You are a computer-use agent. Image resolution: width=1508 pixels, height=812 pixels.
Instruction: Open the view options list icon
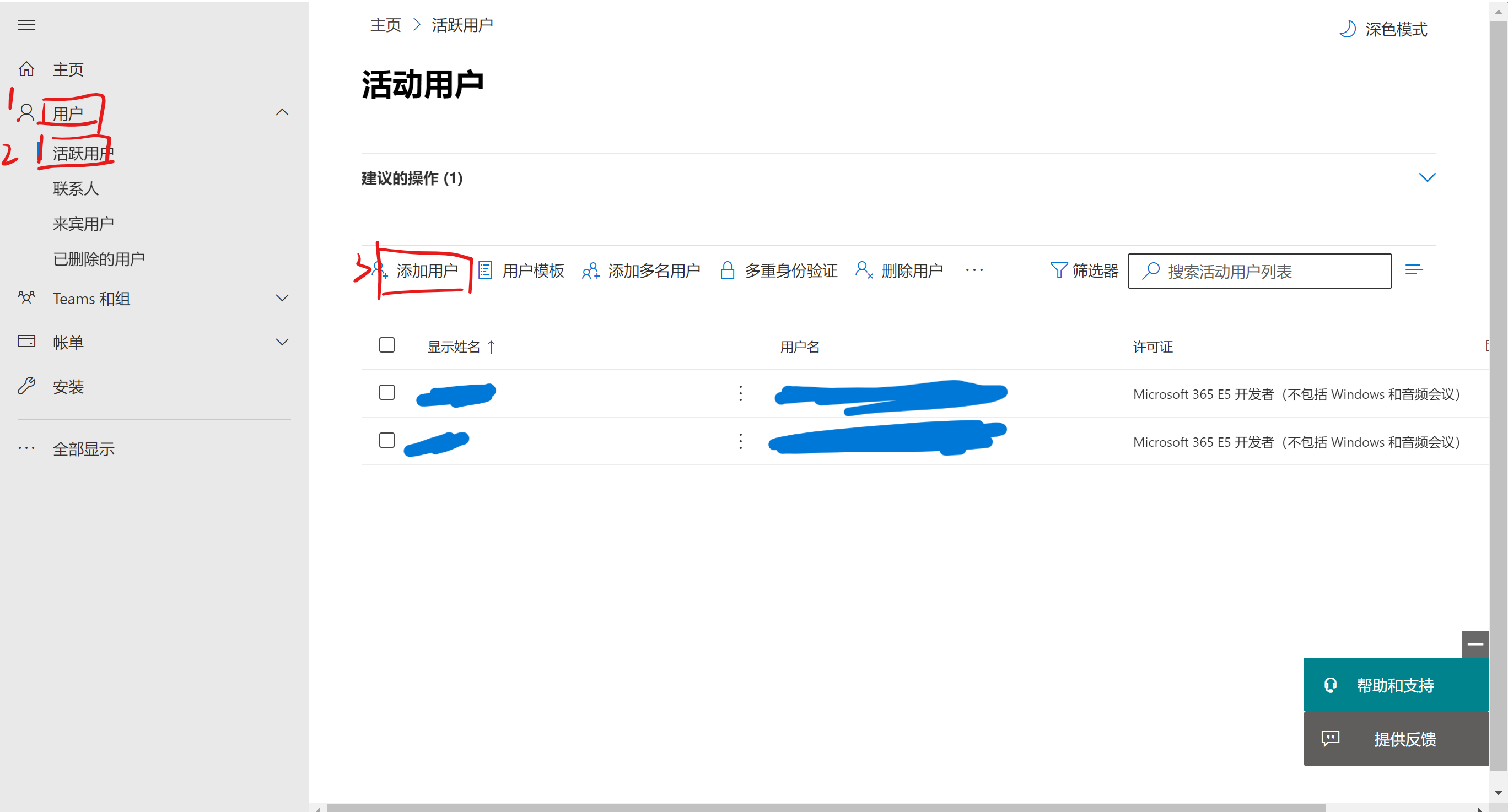pos(1414,270)
